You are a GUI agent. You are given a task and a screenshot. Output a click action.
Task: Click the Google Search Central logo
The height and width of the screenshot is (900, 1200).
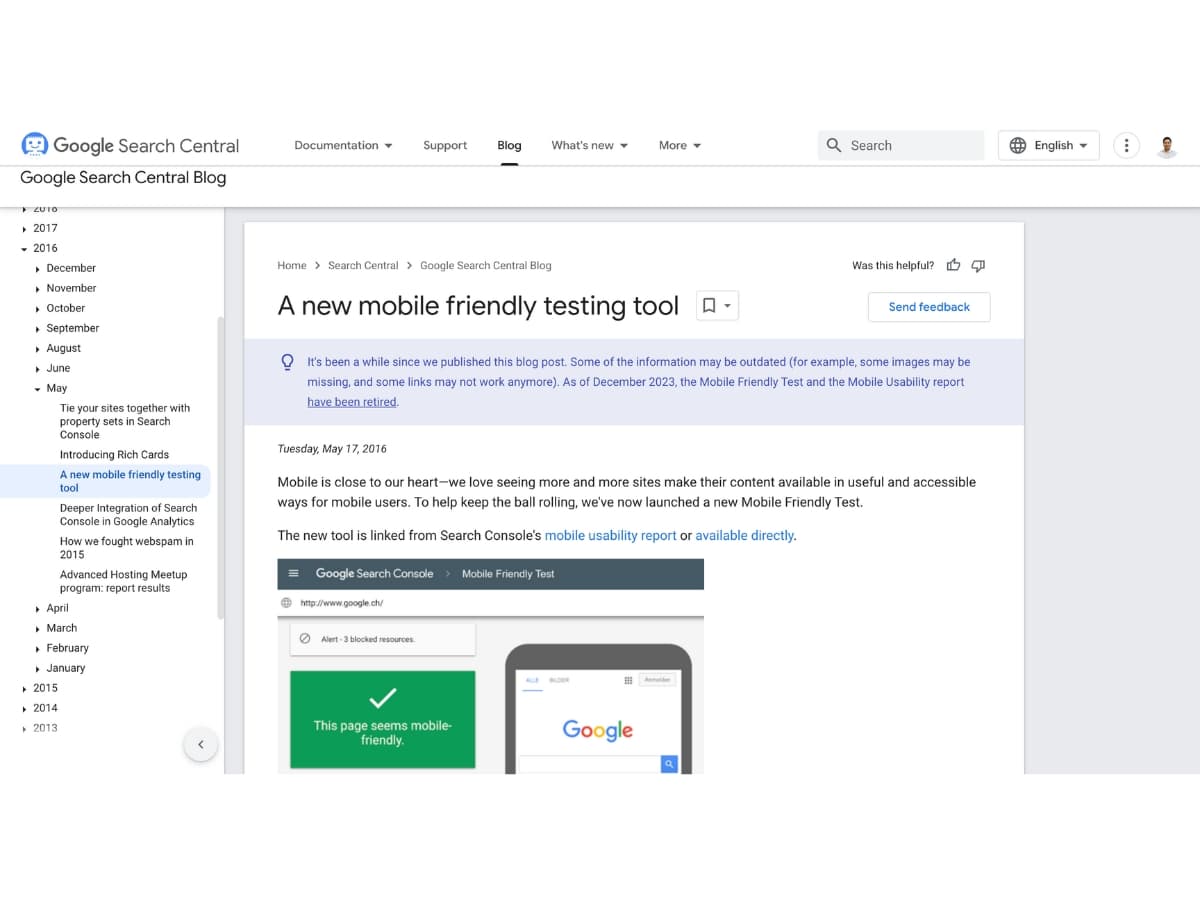coord(130,145)
